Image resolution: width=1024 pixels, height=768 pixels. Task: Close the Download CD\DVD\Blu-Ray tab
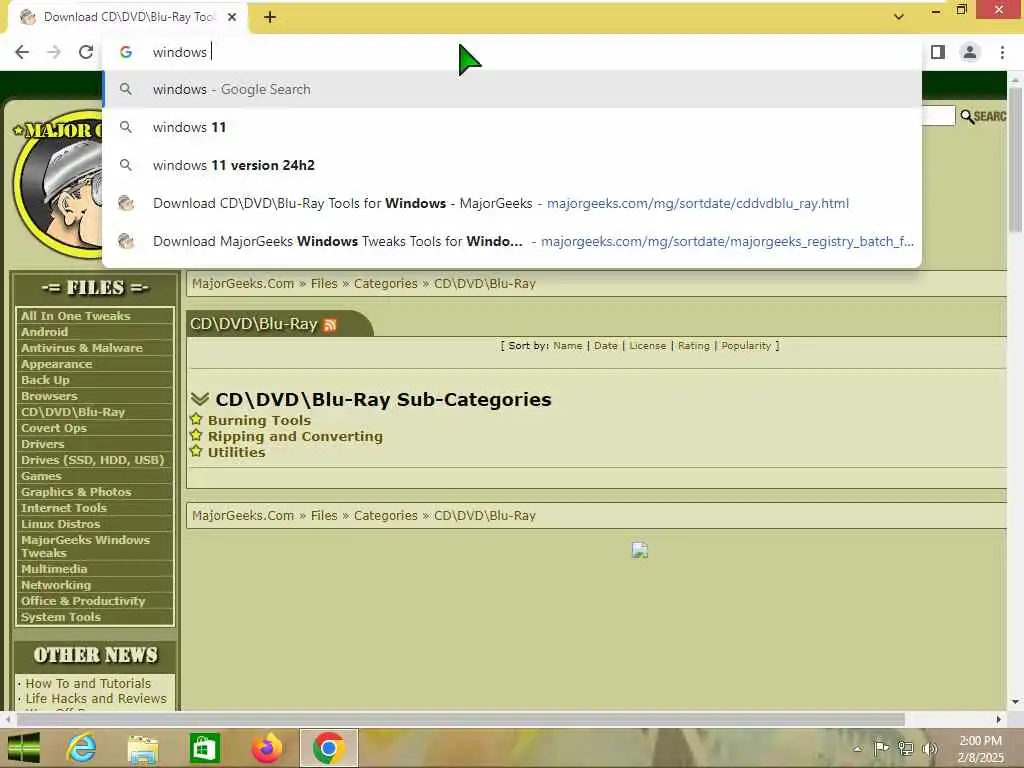pyautogui.click(x=232, y=17)
